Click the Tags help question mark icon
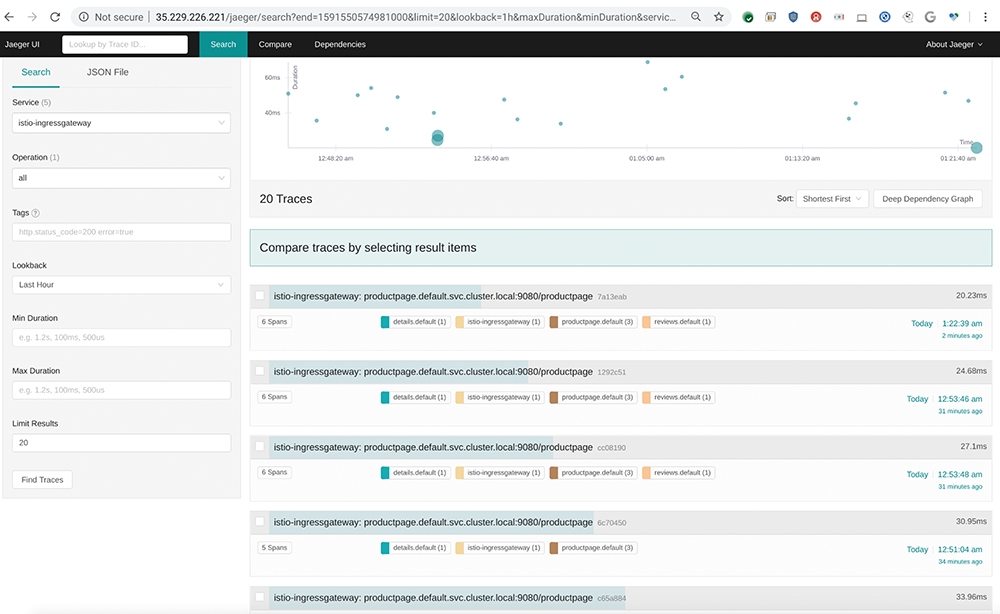Viewport: 1000px width, 614px height. point(36,213)
